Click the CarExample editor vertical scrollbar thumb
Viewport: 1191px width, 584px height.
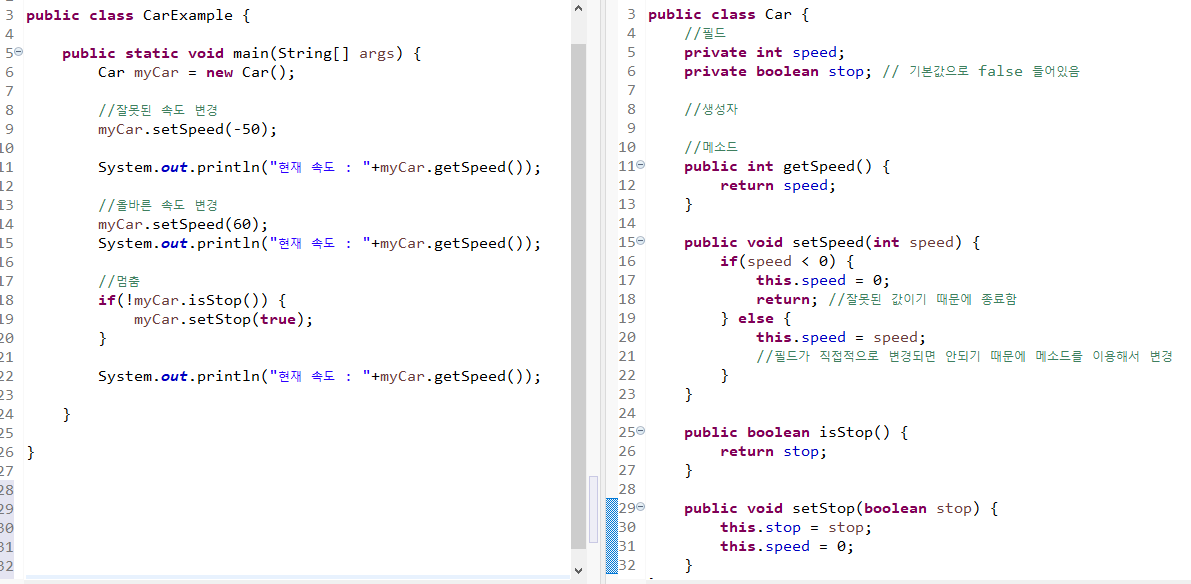pos(578,296)
